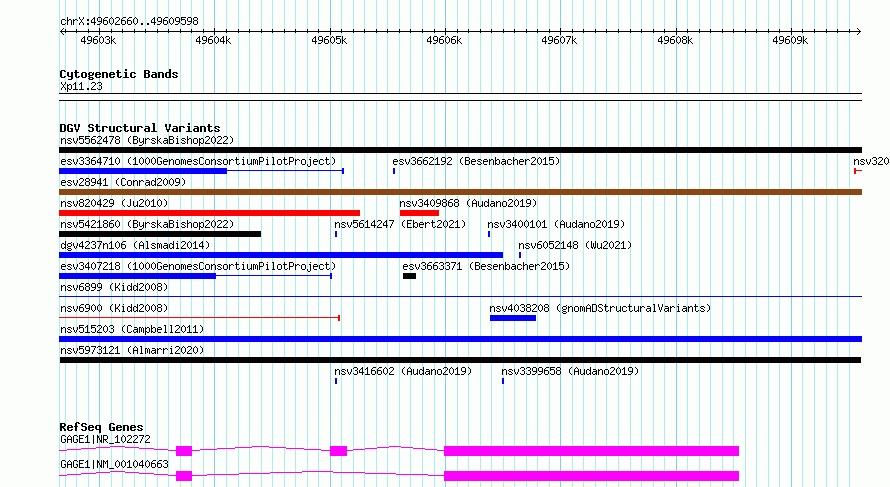
Task: Select the blue dgv4237n106 variant bar
Action: tap(281, 255)
